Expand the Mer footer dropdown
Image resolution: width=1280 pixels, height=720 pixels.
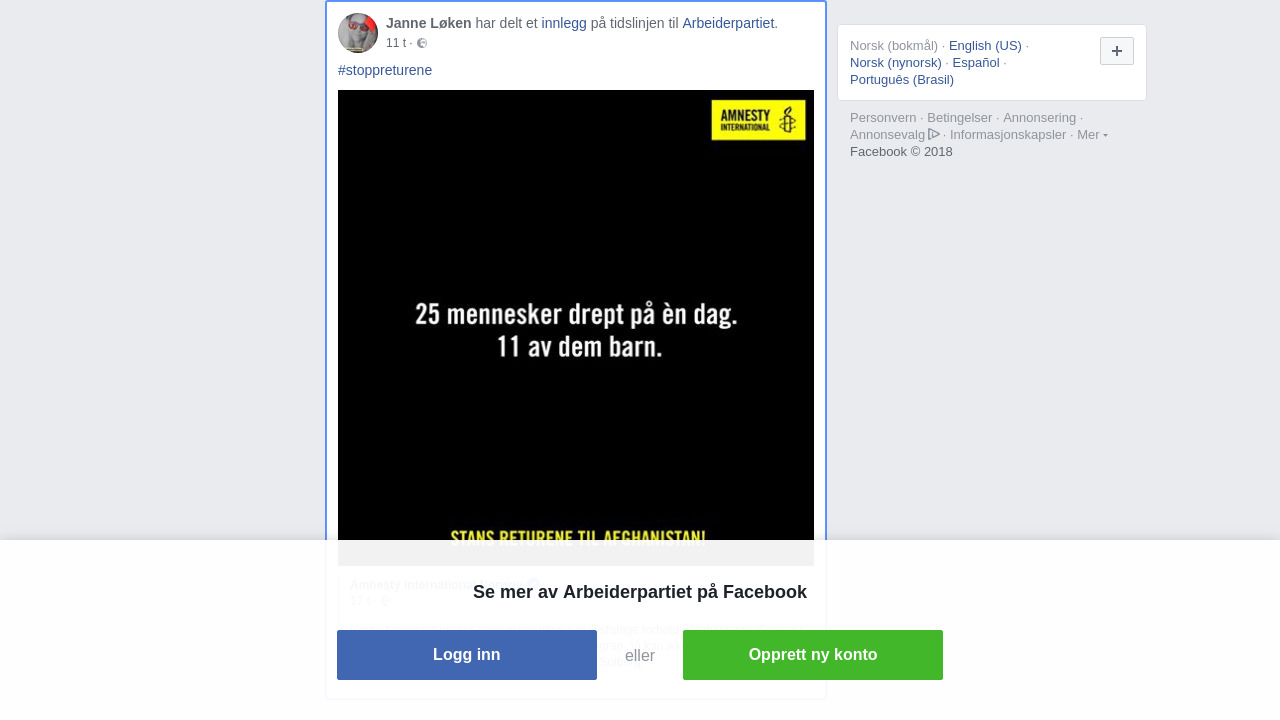pyautogui.click(x=1092, y=135)
